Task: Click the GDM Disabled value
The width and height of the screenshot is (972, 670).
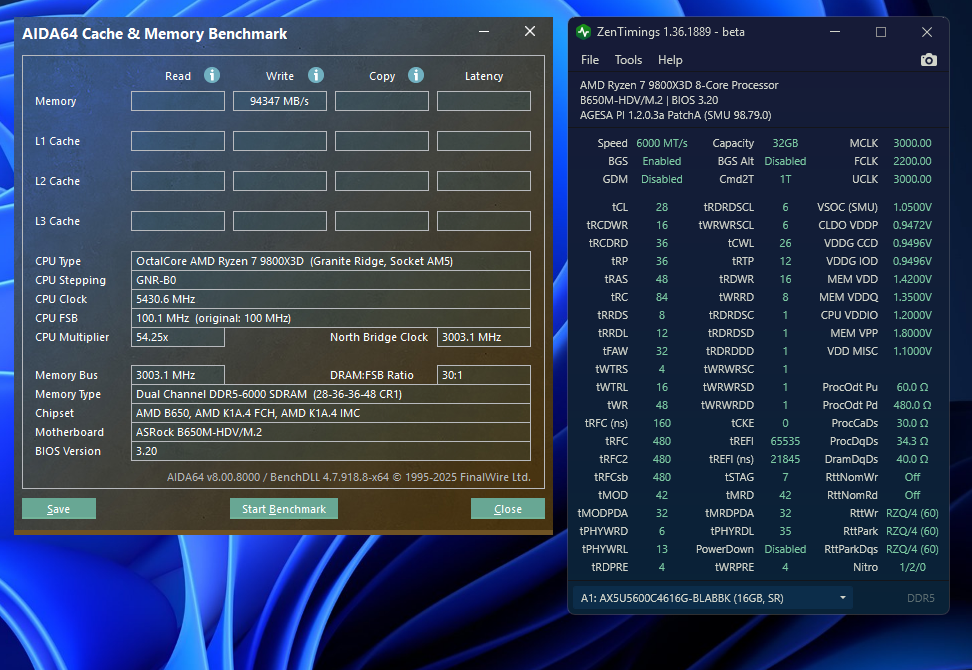Action: (x=661, y=179)
